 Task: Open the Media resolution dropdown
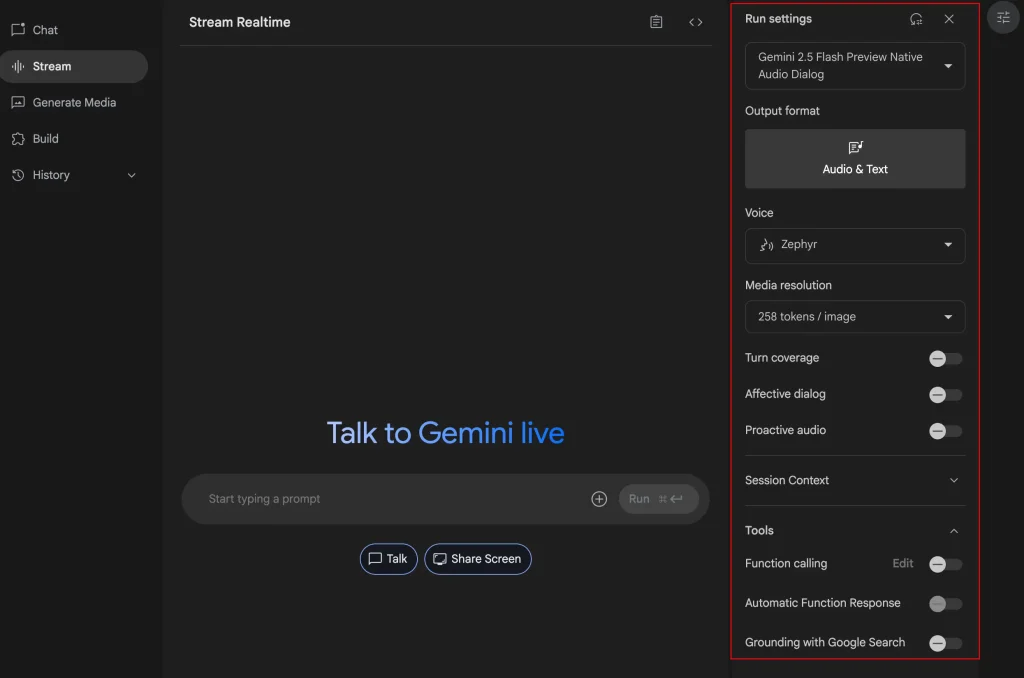click(x=855, y=317)
